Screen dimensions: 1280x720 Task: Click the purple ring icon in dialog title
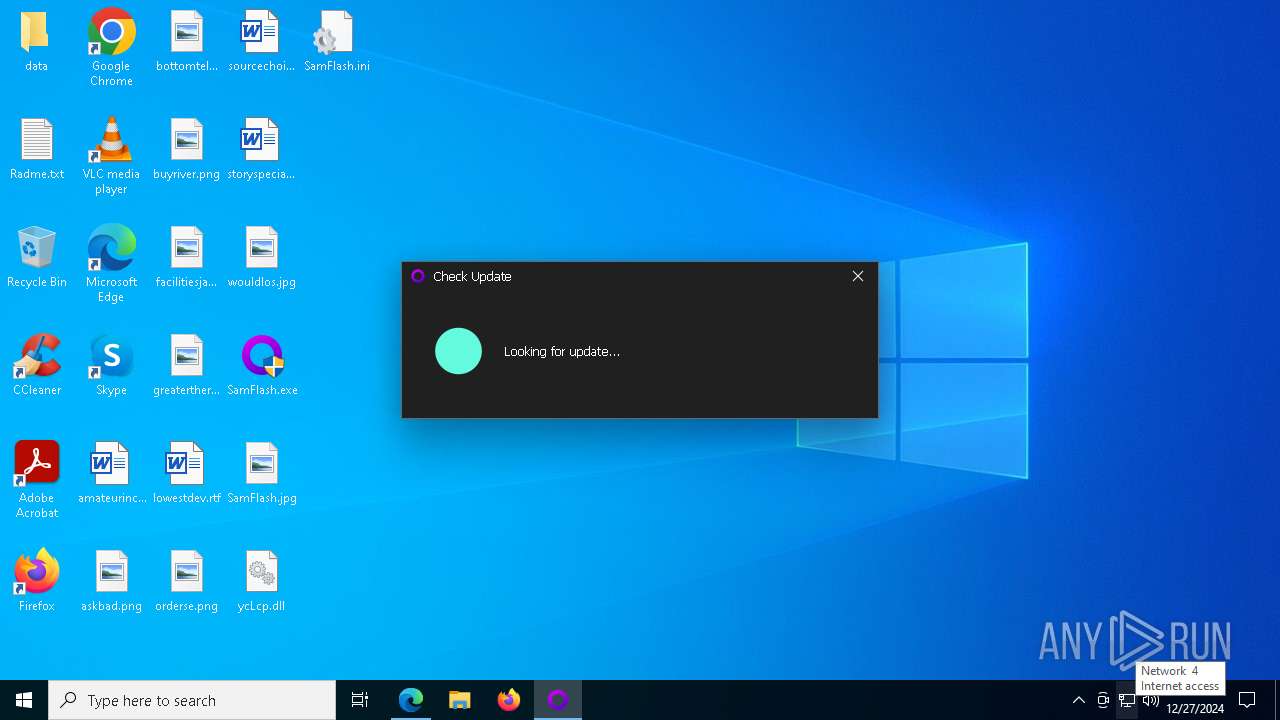[418, 276]
